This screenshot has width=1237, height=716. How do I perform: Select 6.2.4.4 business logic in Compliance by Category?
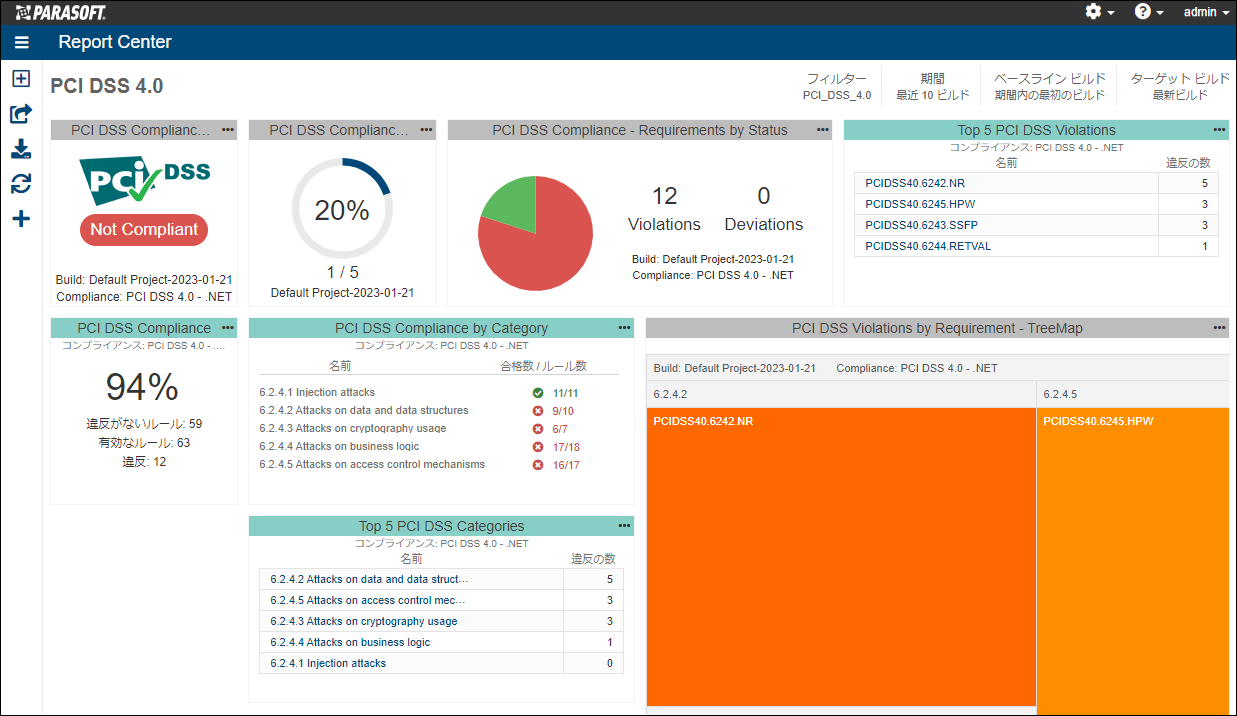(x=339, y=447)
